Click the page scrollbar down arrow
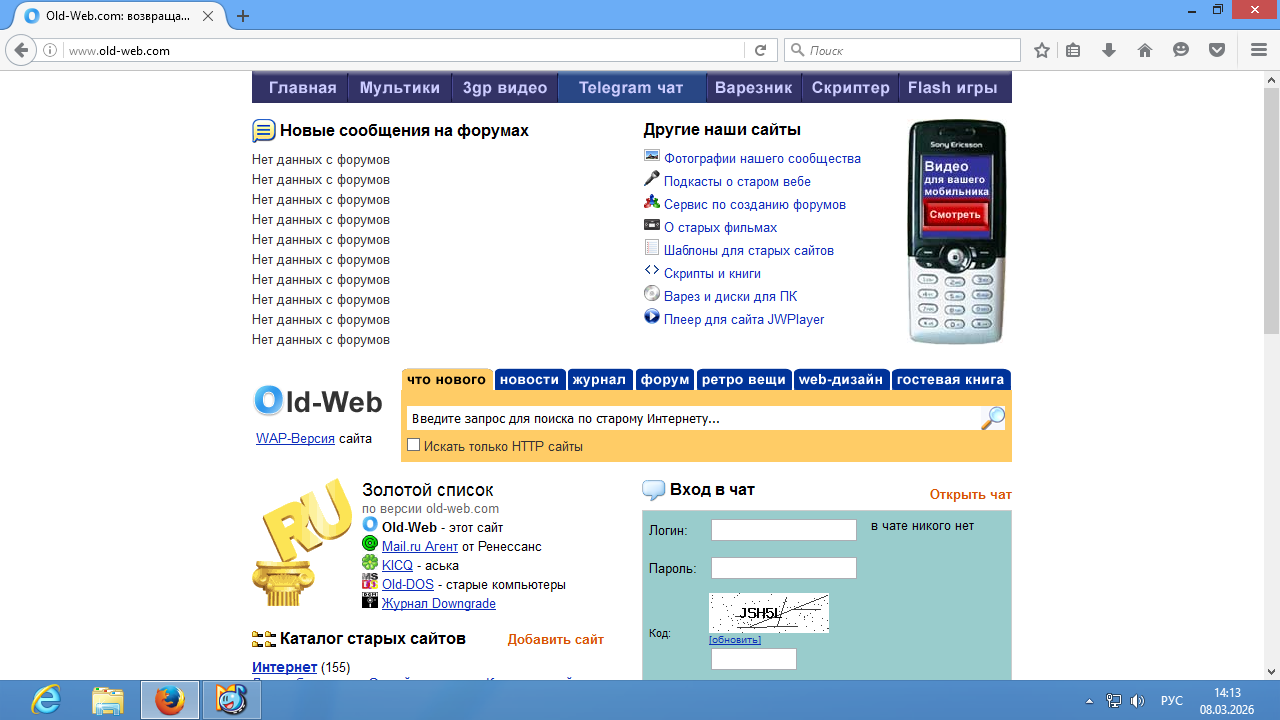The width and height of the screenshot is (1280, 720). coord(1271,671)
